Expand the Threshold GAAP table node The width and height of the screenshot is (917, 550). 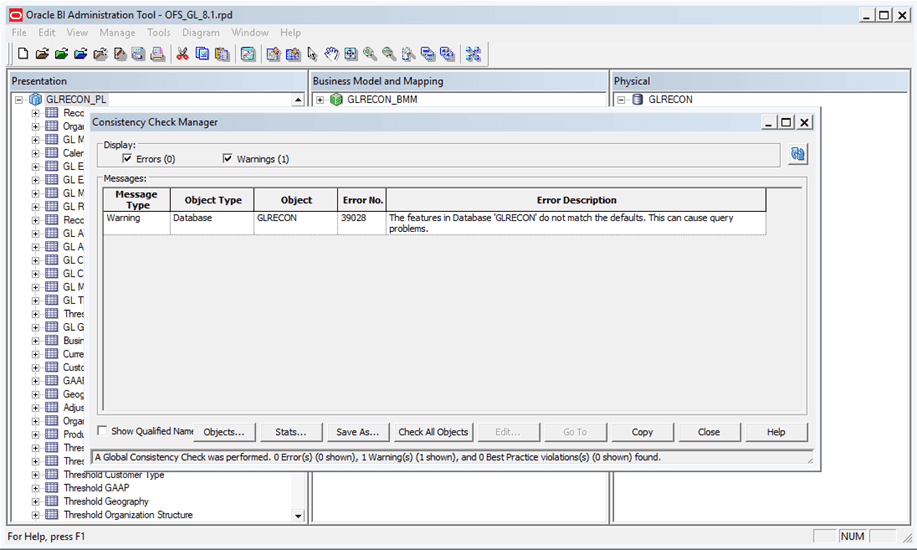click(x=36, y=488)
